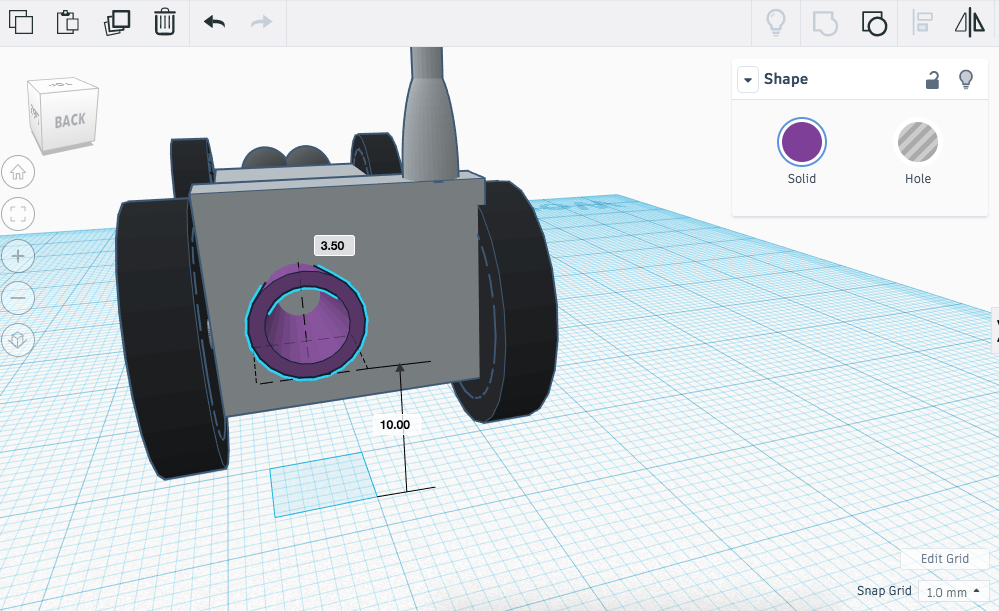The height and width of the screenshot is (611, 999).
Task: Click the 3.50 dimension value
Action: [334, 245]
